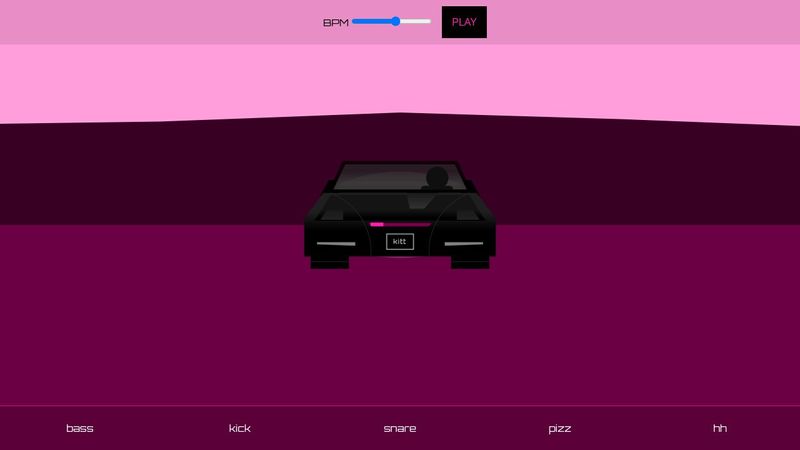Image resolution: width=800 pixels, height=450 pixels.
Task: Click the car's left headlight strip
Action: point(336,244)
